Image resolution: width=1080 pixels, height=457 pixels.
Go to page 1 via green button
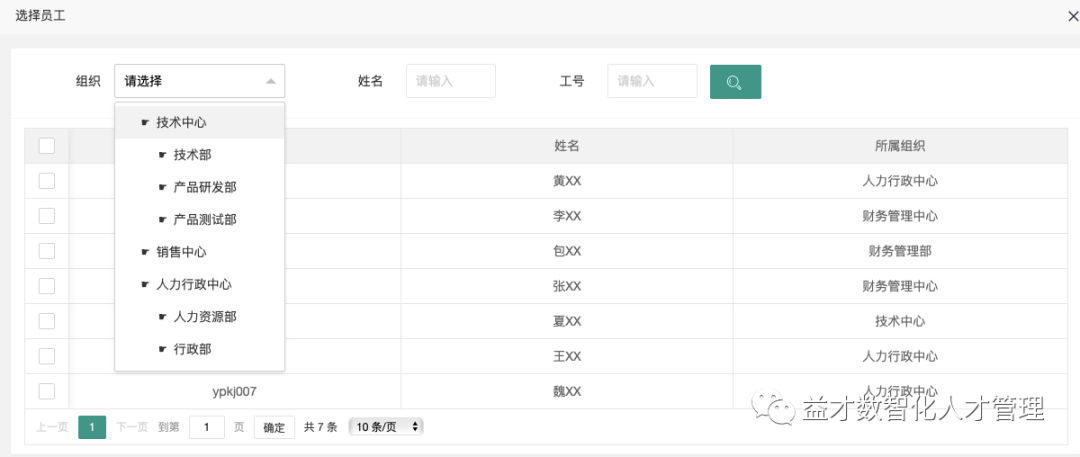pos(92,427)
